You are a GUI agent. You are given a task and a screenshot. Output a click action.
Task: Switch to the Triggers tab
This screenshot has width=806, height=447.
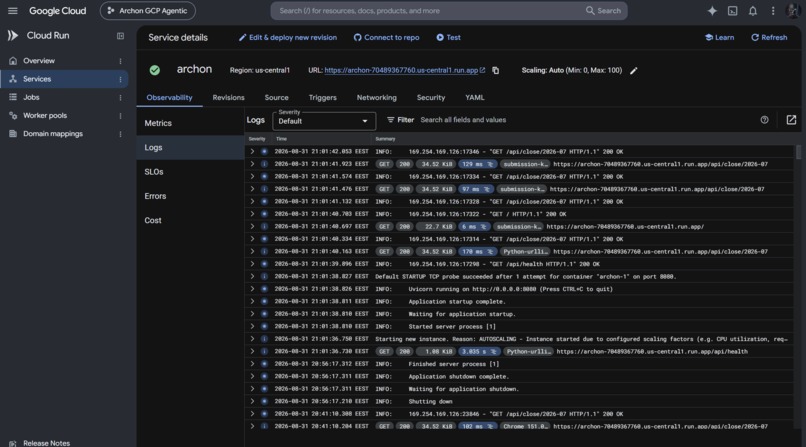click(x=322, y=98)
